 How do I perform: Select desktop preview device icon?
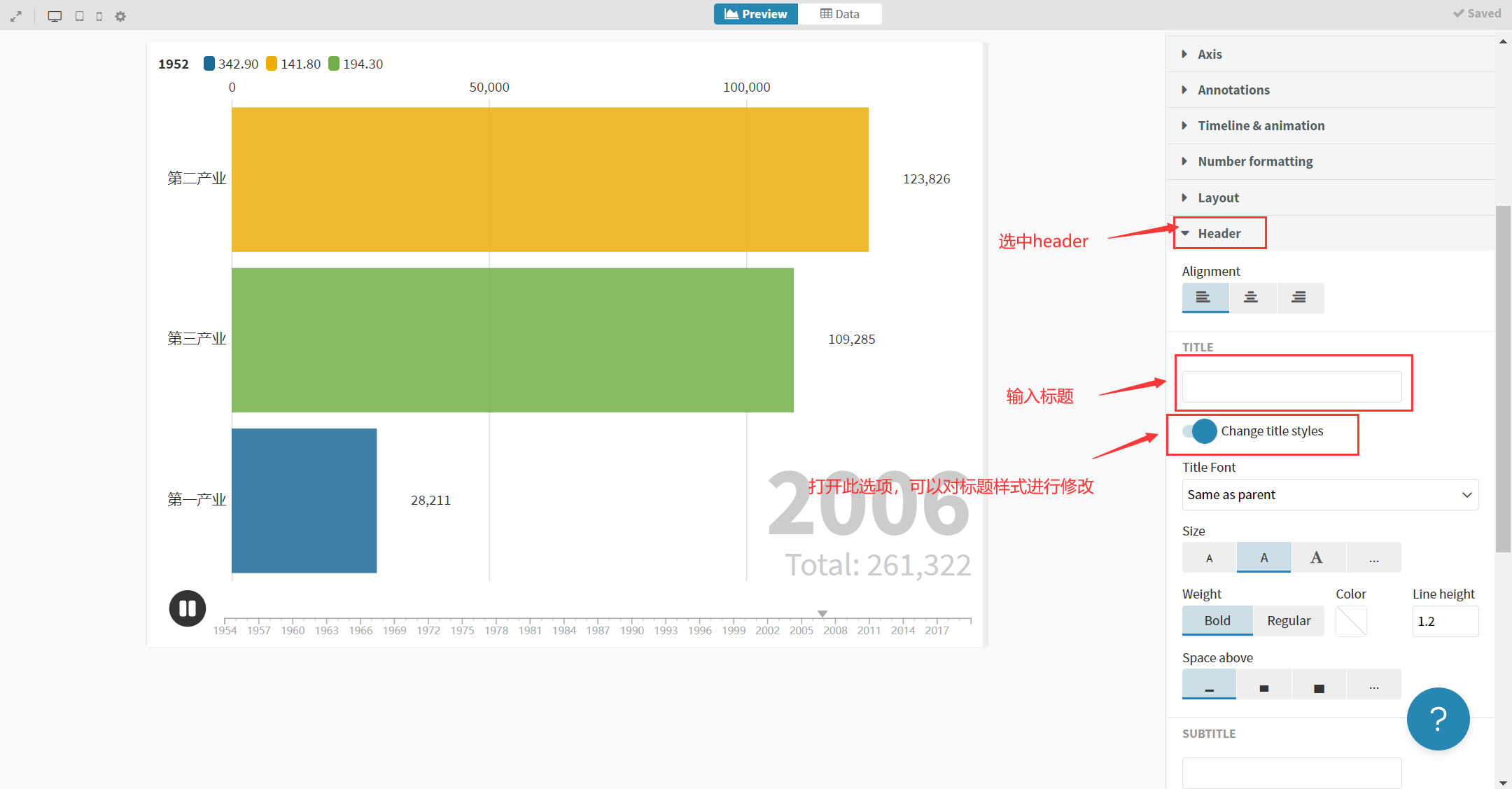click(x=55, y=16)
